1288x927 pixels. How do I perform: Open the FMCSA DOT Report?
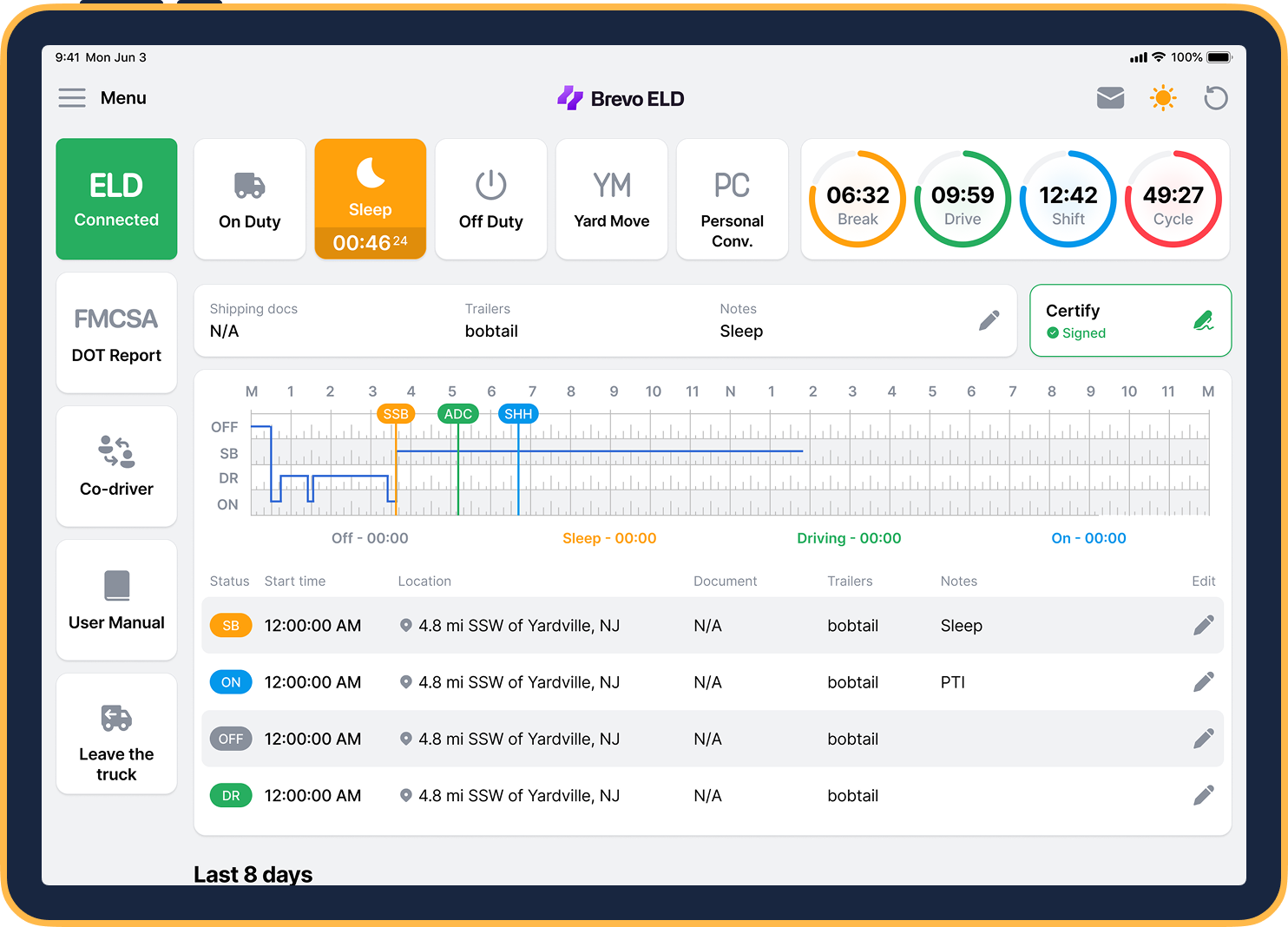point(116,333)
